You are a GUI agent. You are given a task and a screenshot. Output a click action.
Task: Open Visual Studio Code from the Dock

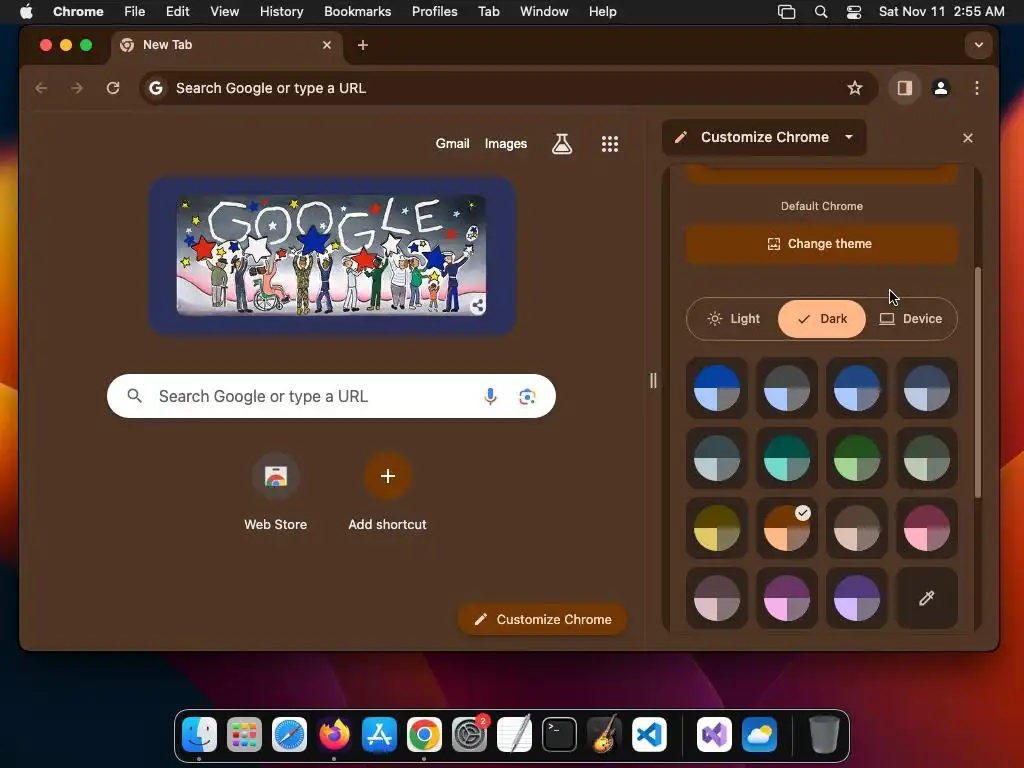coord(650,735)
